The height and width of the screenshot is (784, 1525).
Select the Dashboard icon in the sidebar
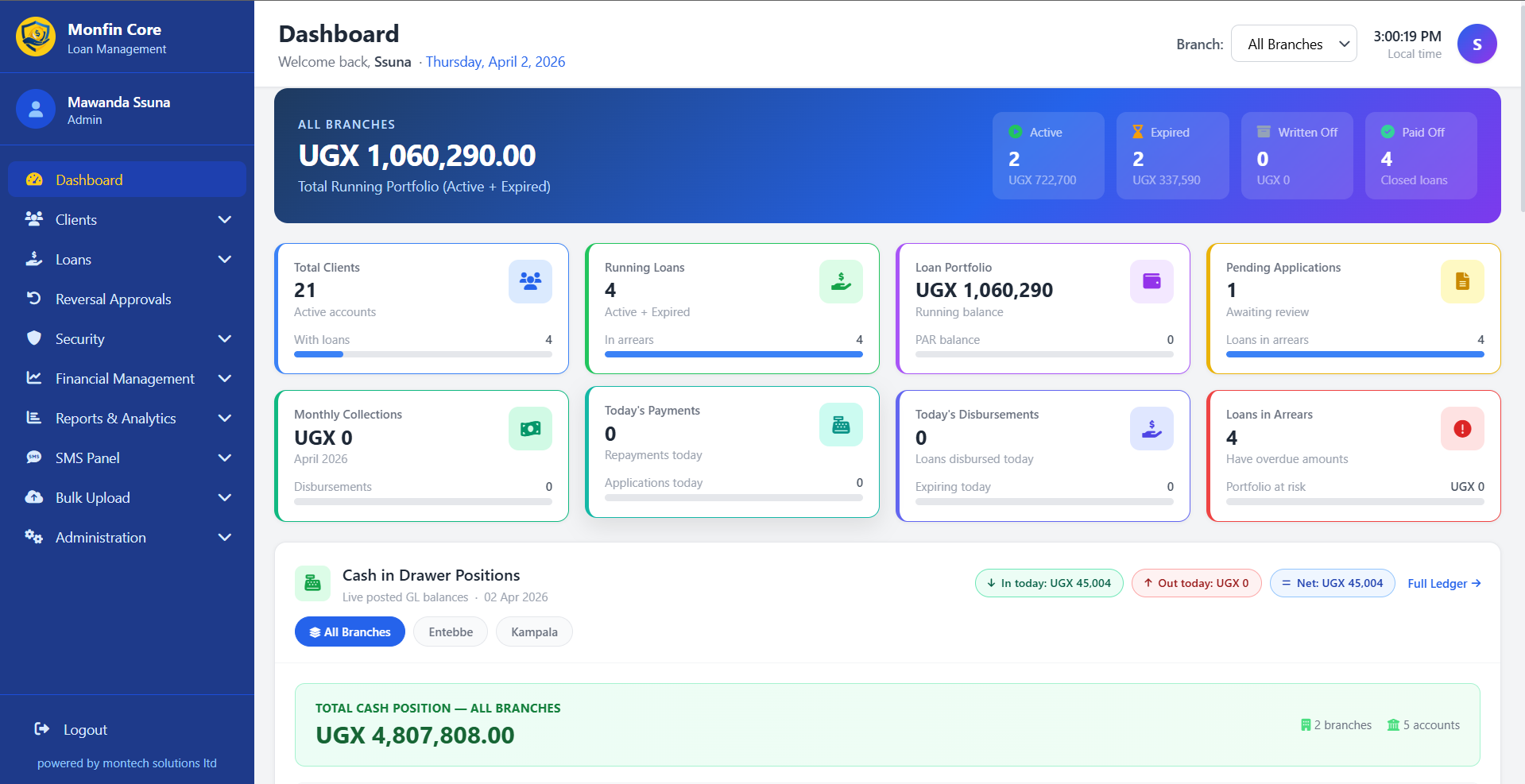(x=34, y=180)
